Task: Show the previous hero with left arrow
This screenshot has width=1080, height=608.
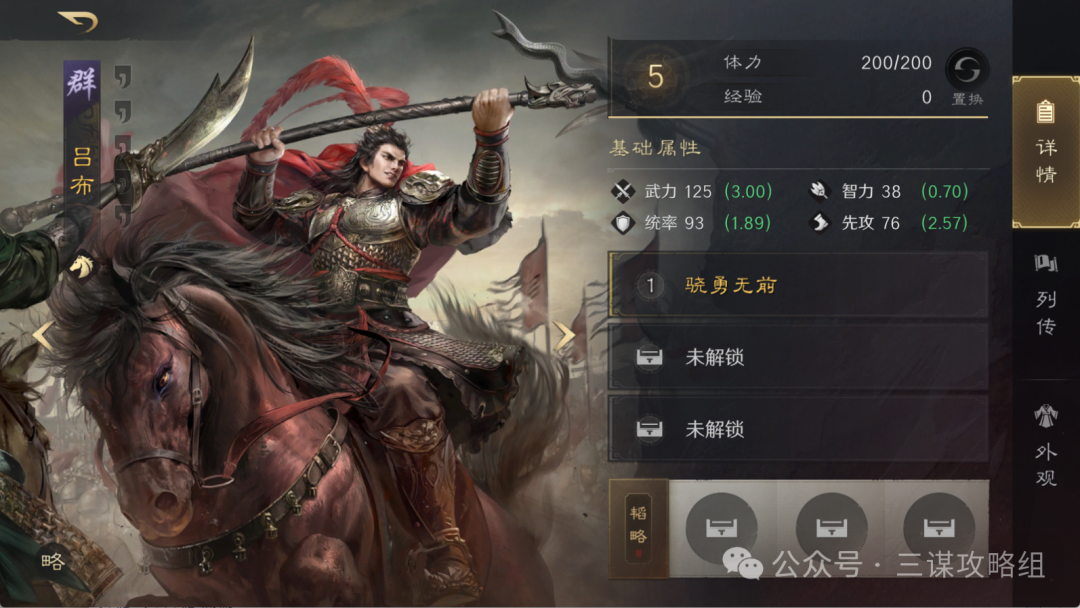Action: click(43, 336)
